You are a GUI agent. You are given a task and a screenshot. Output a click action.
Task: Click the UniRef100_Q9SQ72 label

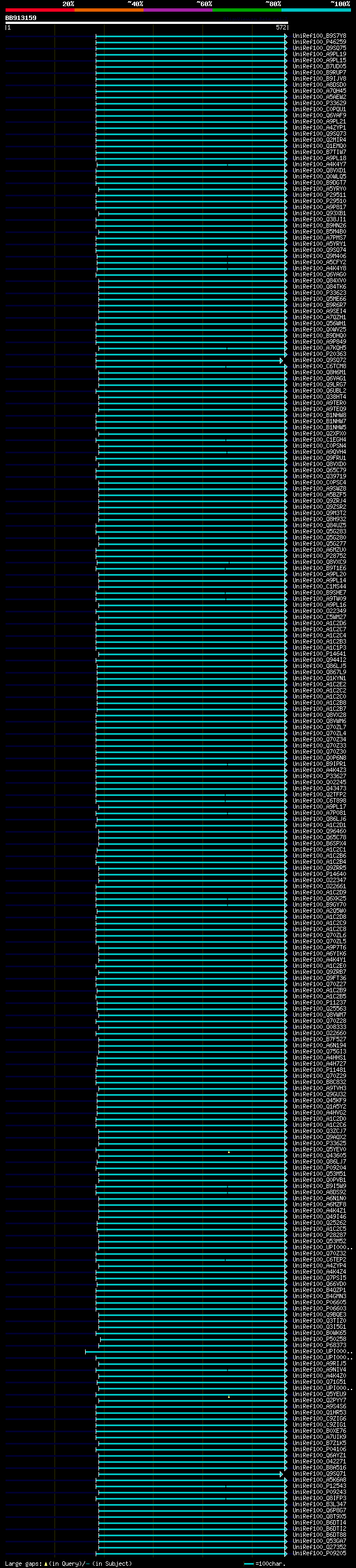pos(319,360)
